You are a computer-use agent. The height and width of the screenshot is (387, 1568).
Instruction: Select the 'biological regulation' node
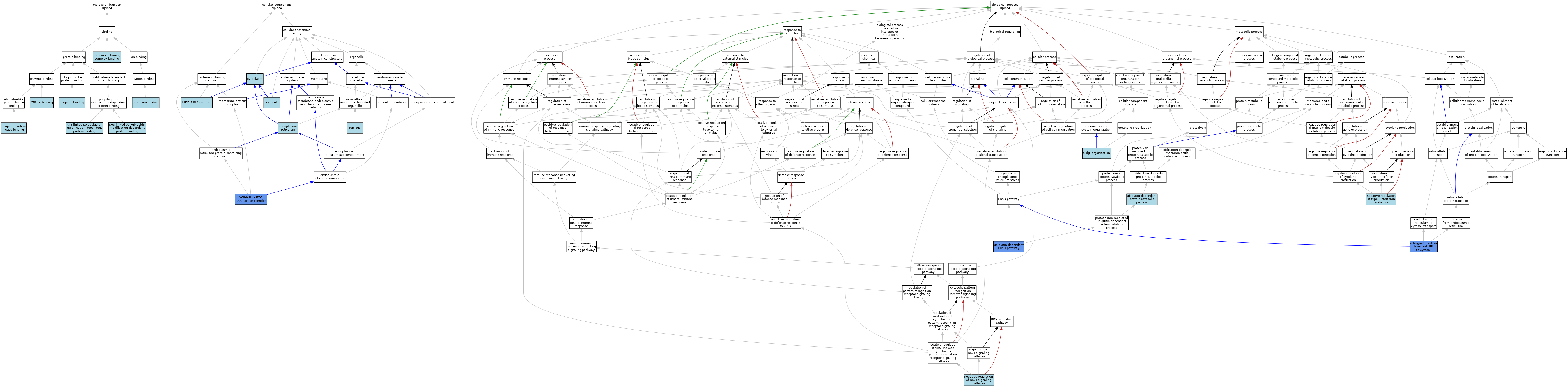[1004, 32]
